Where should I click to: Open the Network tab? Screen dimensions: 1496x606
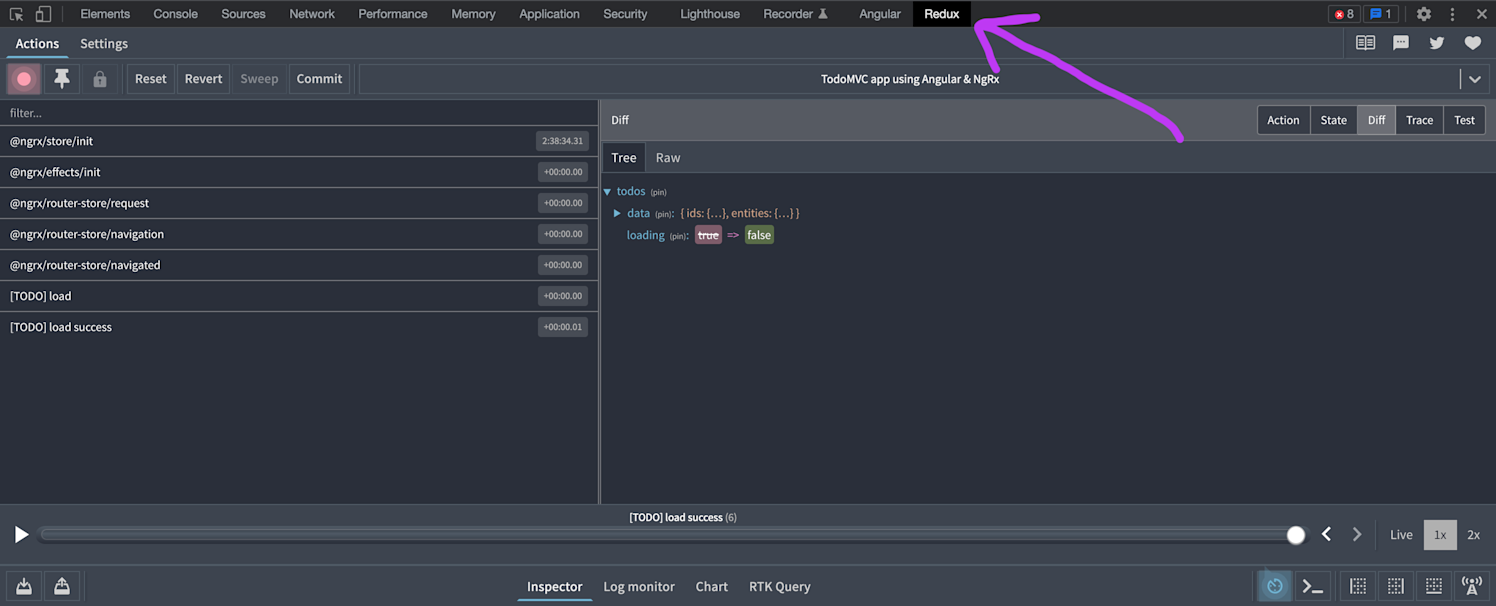point(312,14)
